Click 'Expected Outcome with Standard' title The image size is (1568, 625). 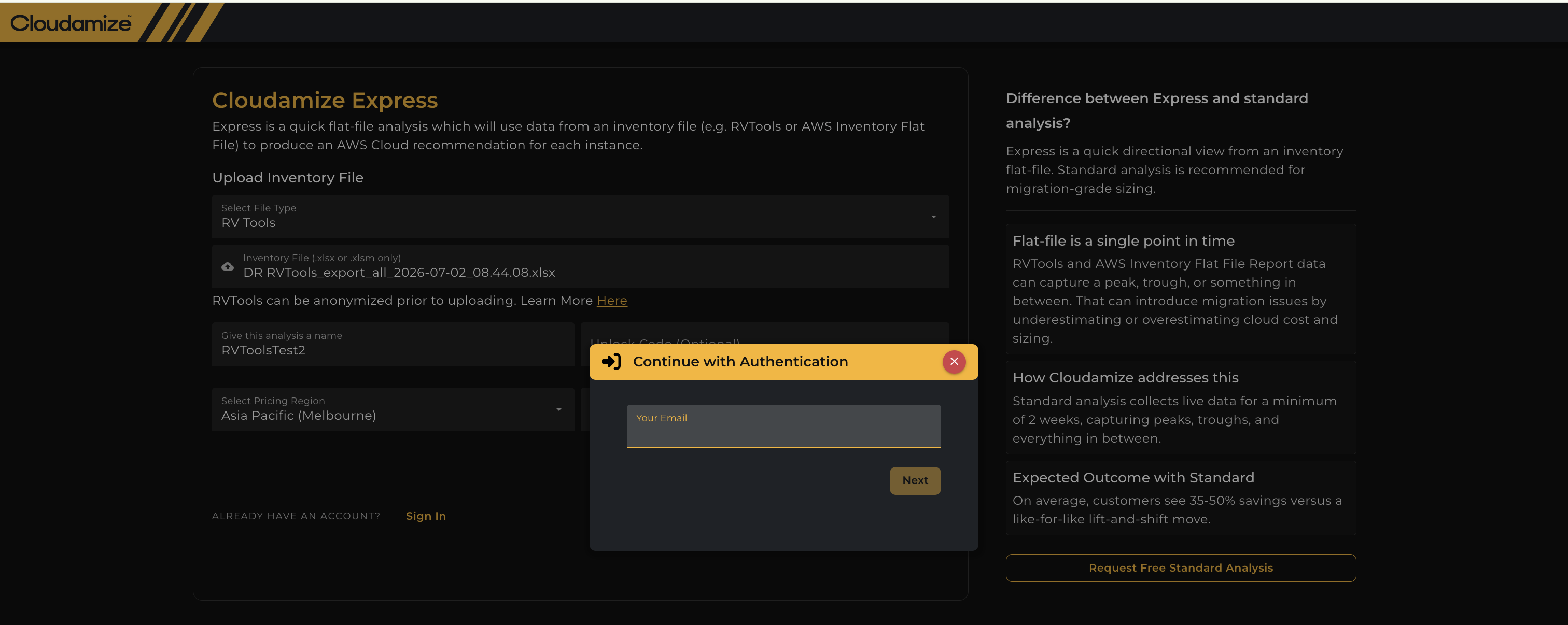coord(1133,478)
